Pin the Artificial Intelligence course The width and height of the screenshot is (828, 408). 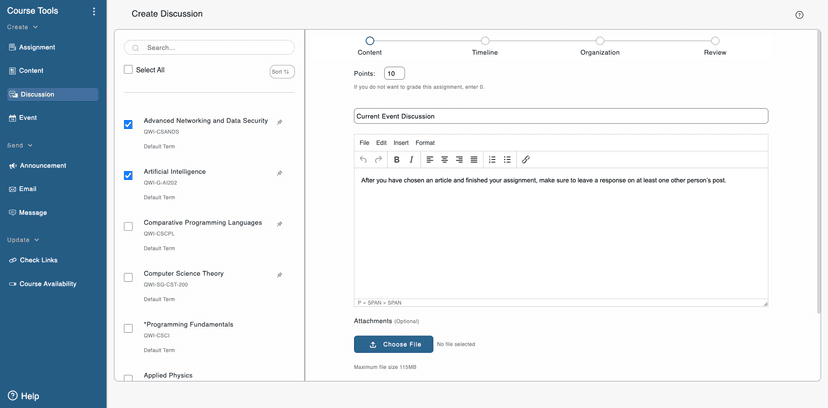click(280, 173)
